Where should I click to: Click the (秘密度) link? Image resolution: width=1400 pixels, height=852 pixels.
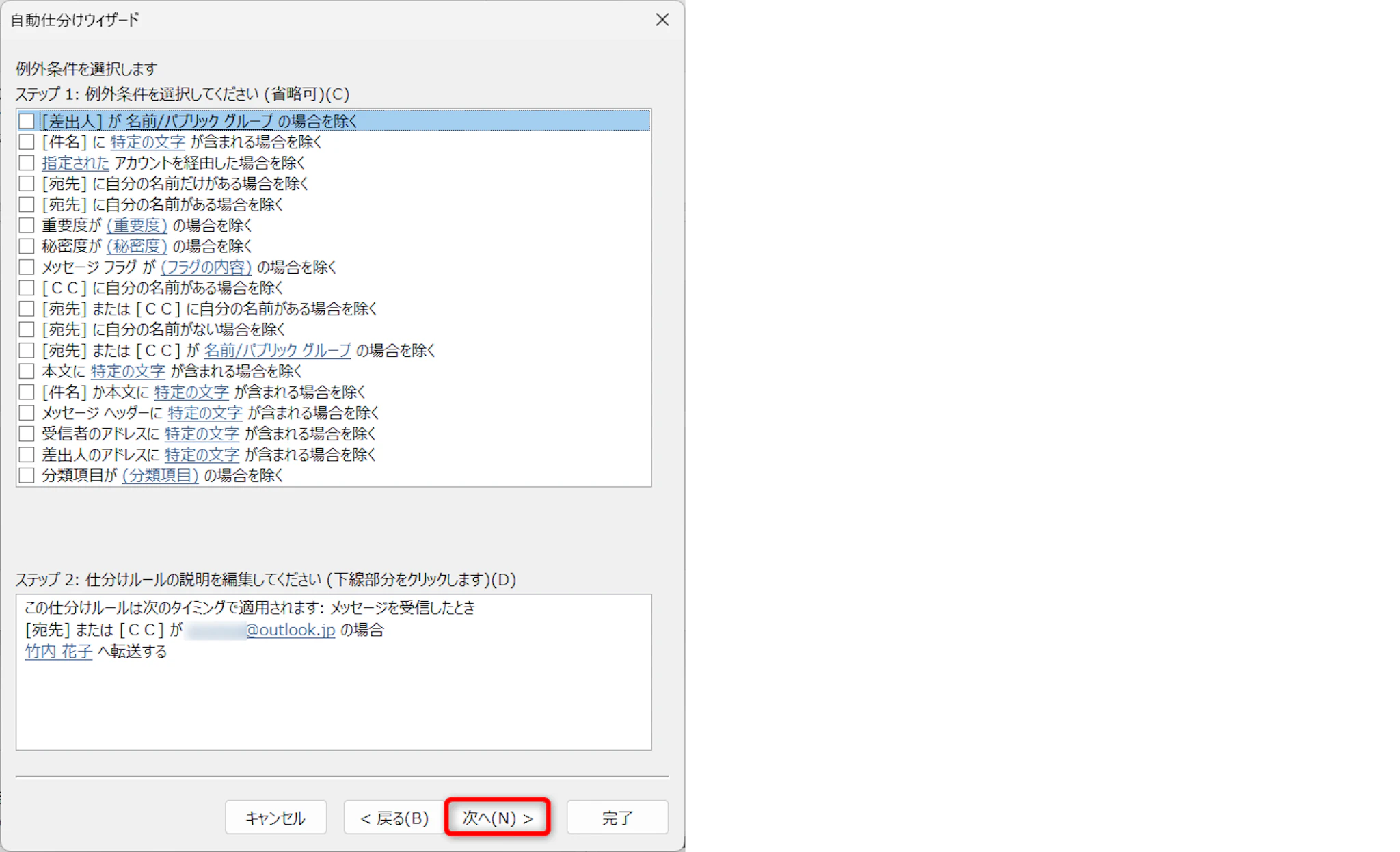137,246
